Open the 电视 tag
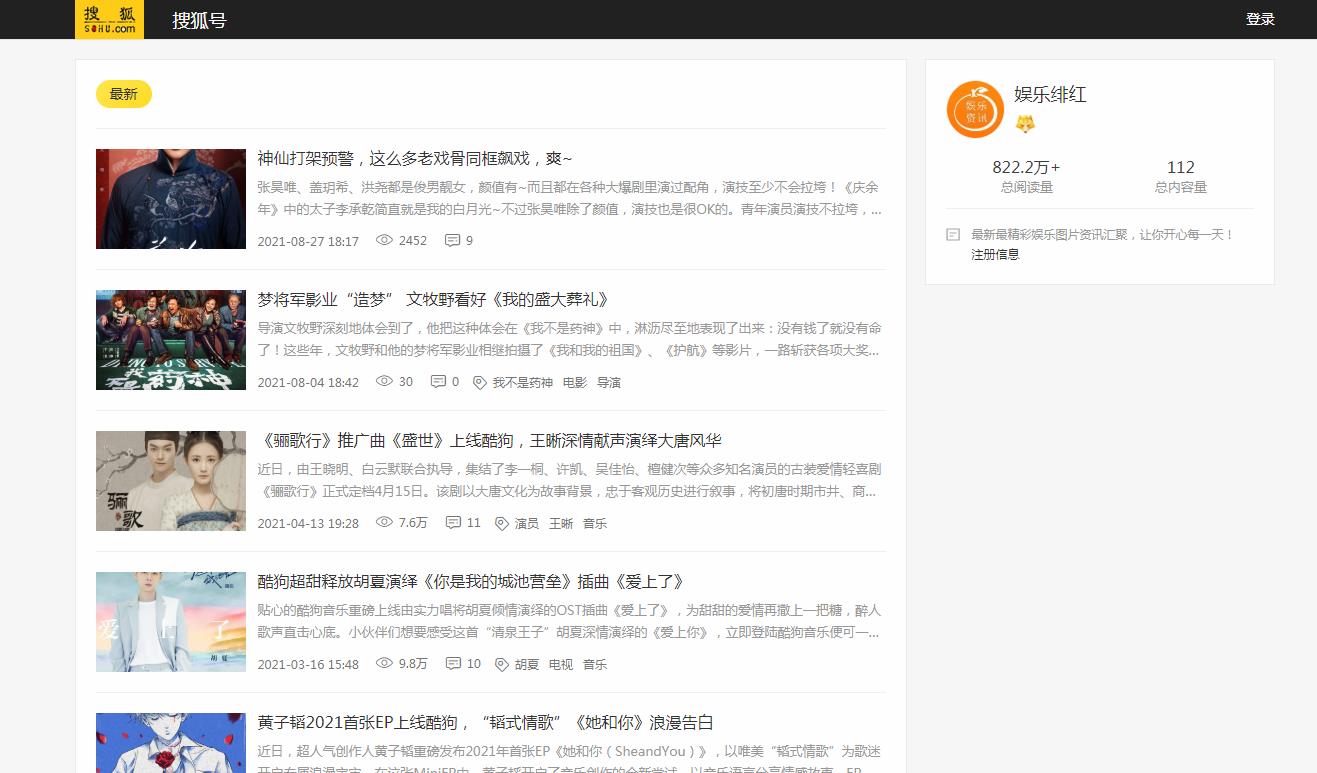 click(x=561, y=664)
